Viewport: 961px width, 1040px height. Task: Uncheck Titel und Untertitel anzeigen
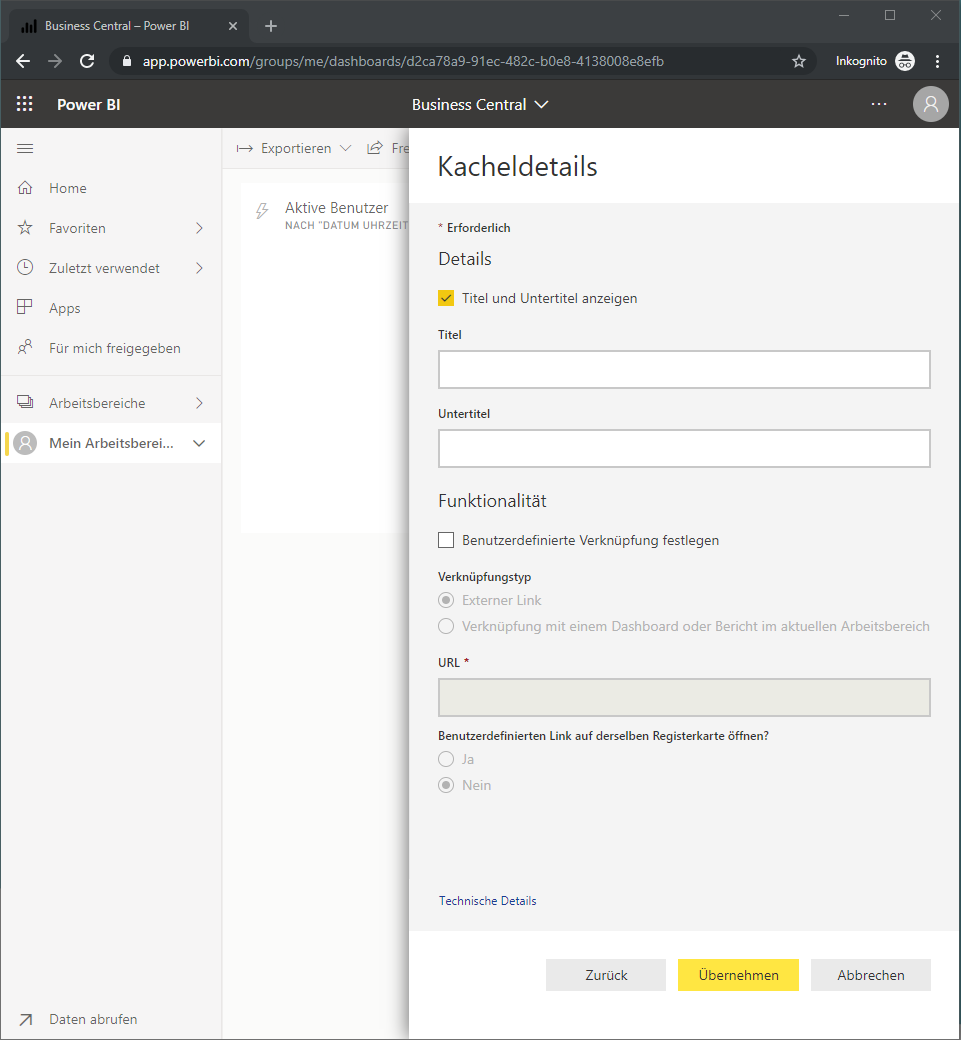click(446, 298)
